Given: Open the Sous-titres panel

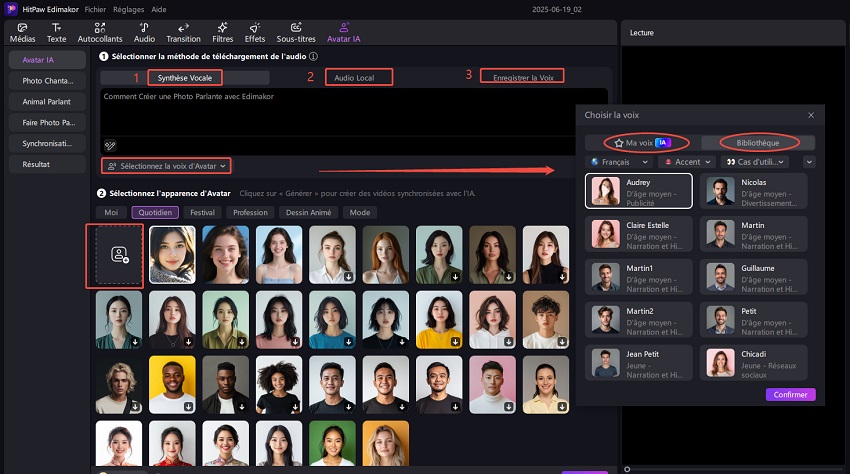Looking at the screenshot, I should click(x=296, y=33).
